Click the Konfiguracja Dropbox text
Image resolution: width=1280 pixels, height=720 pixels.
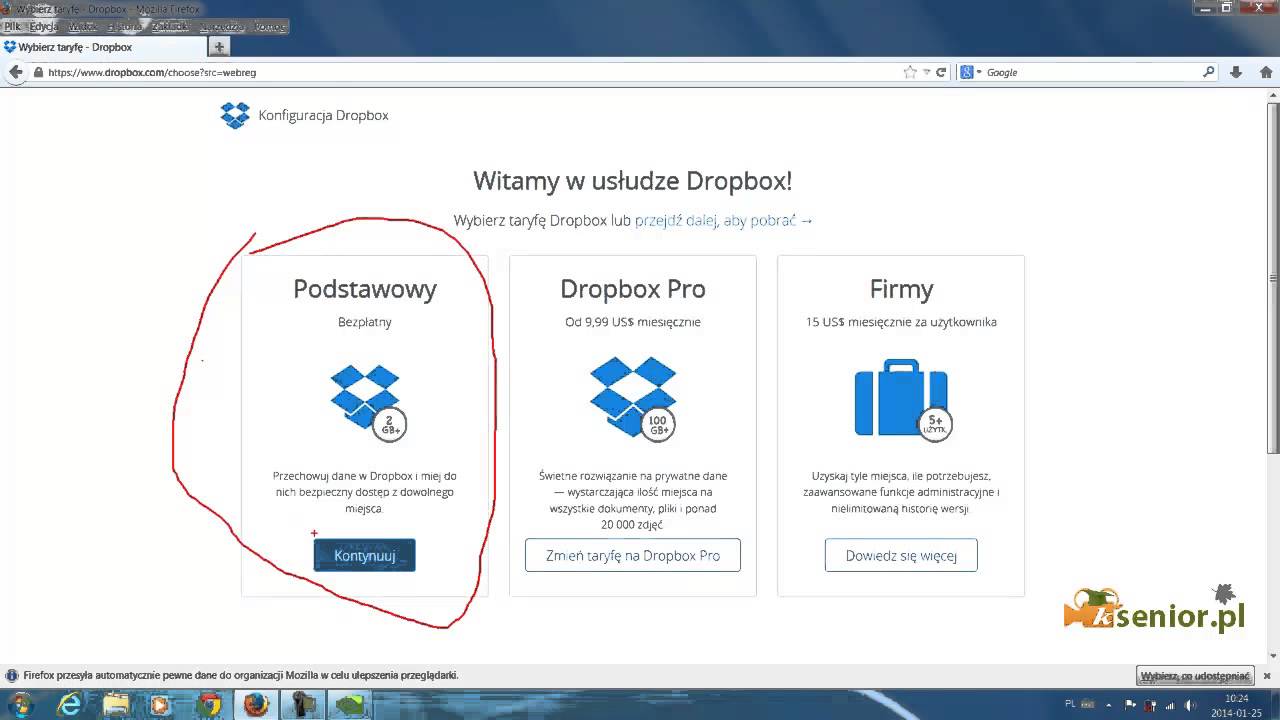323,115
